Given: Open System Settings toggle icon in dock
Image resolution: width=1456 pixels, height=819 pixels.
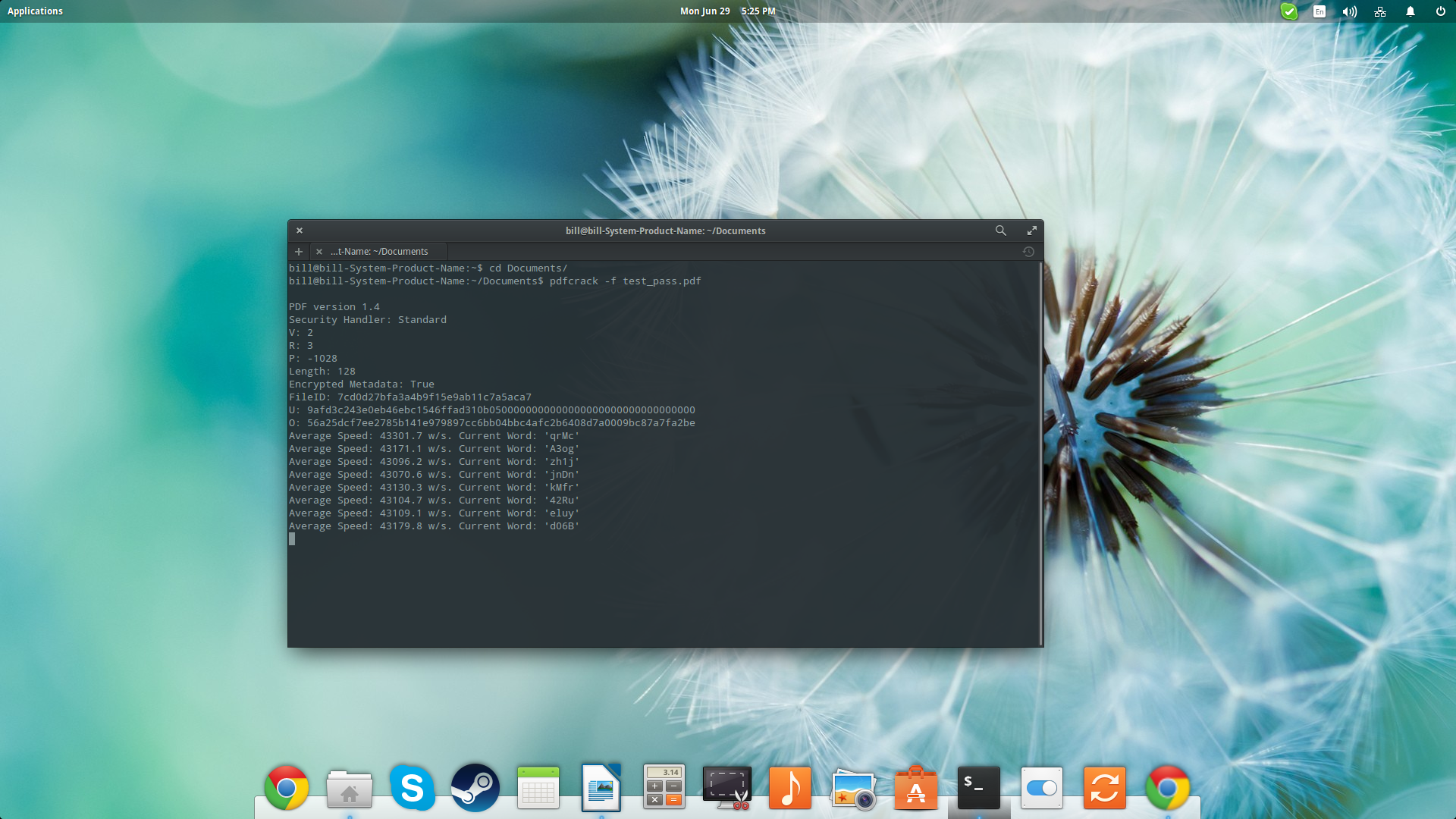Looking at the screenshot, I should click(x=1042, y=788).
